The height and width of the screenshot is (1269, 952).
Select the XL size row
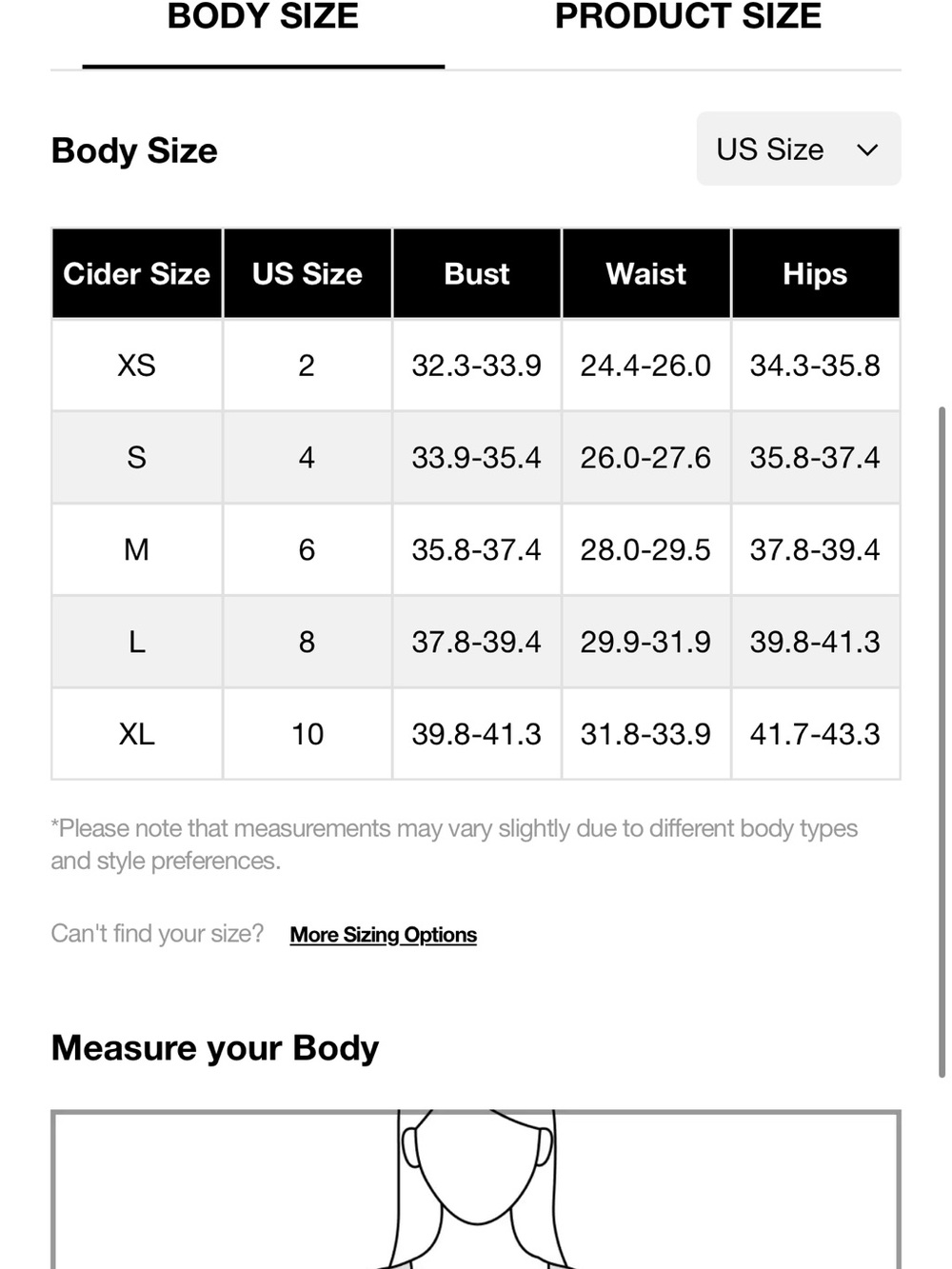click(x=476, y=734)
